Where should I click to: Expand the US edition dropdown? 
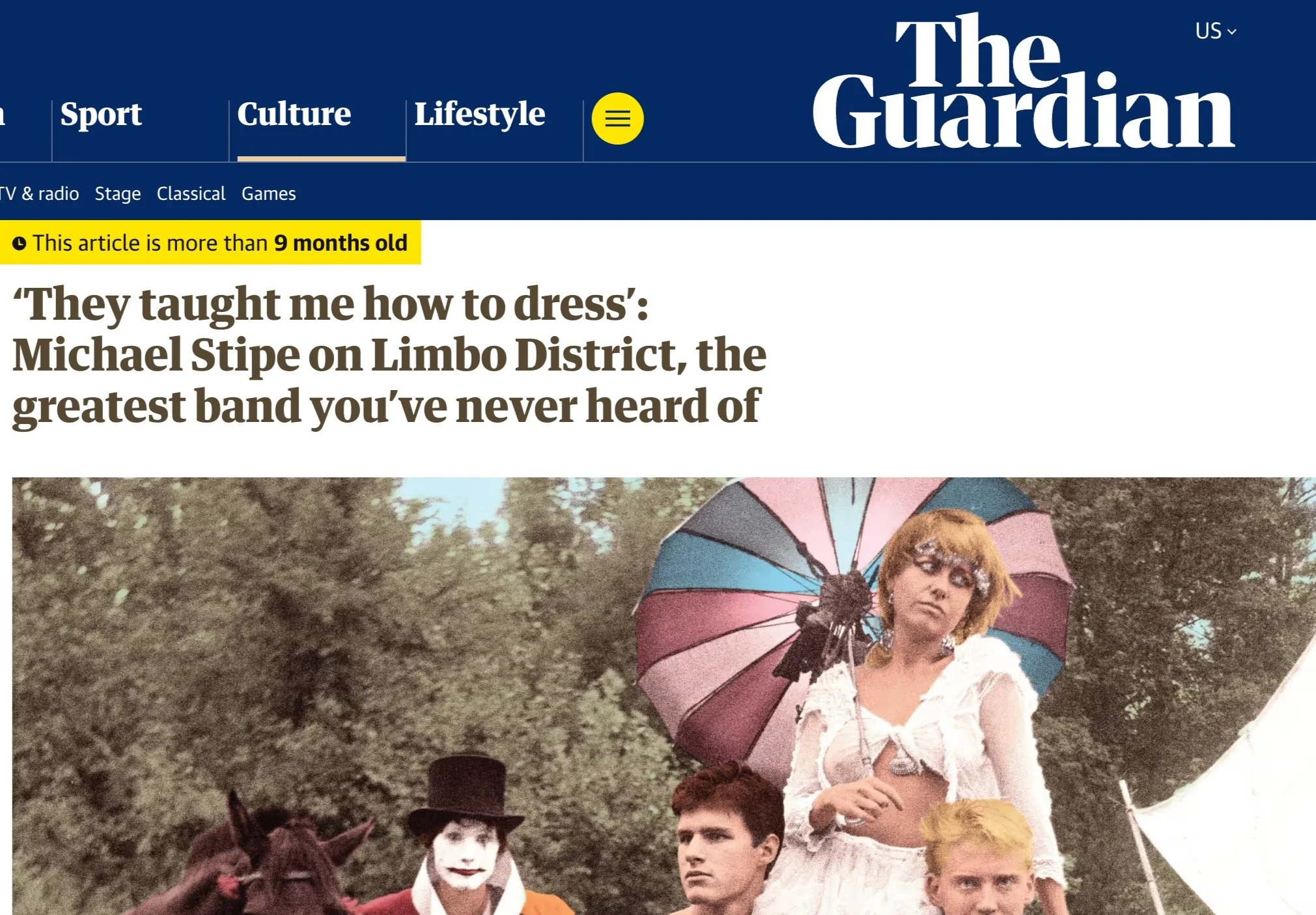coord(1215,31)
